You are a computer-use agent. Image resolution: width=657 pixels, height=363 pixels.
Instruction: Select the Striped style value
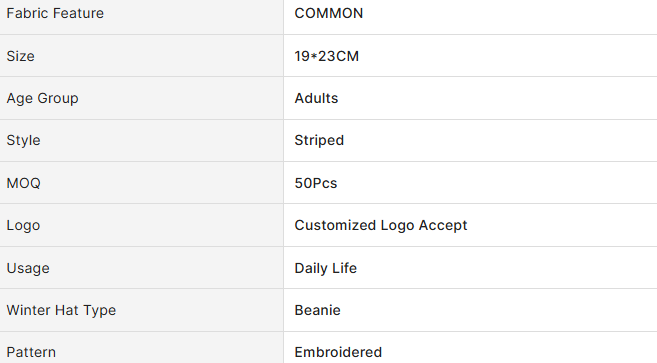(319, 140)
